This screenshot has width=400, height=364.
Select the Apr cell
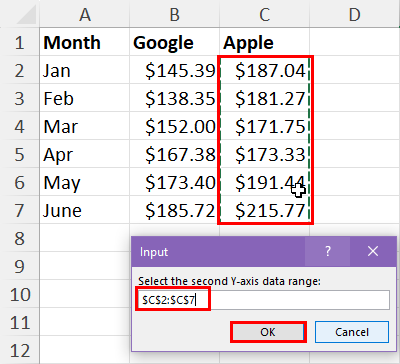coord(85,155)
